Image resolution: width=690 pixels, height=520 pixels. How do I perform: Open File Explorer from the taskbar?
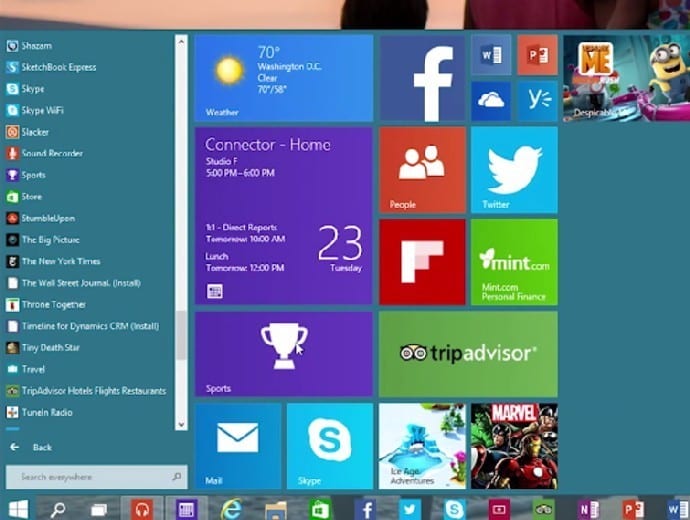276,509
